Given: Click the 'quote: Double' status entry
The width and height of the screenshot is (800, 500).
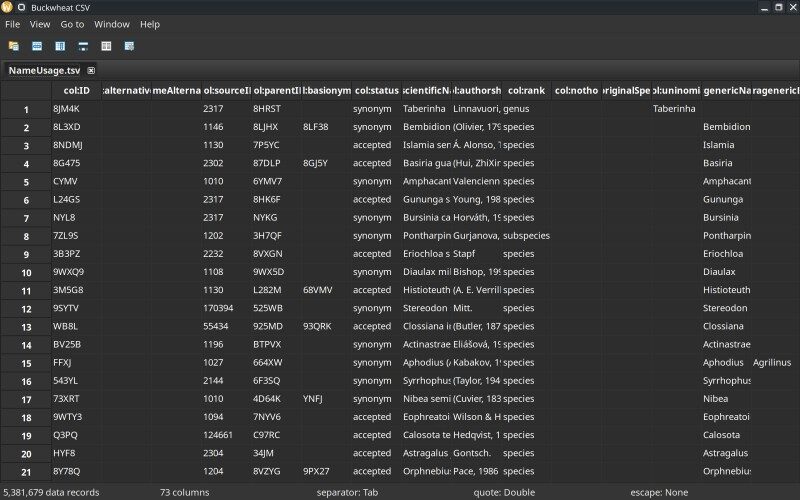Looking at the screenshot, I should point(504,492).
